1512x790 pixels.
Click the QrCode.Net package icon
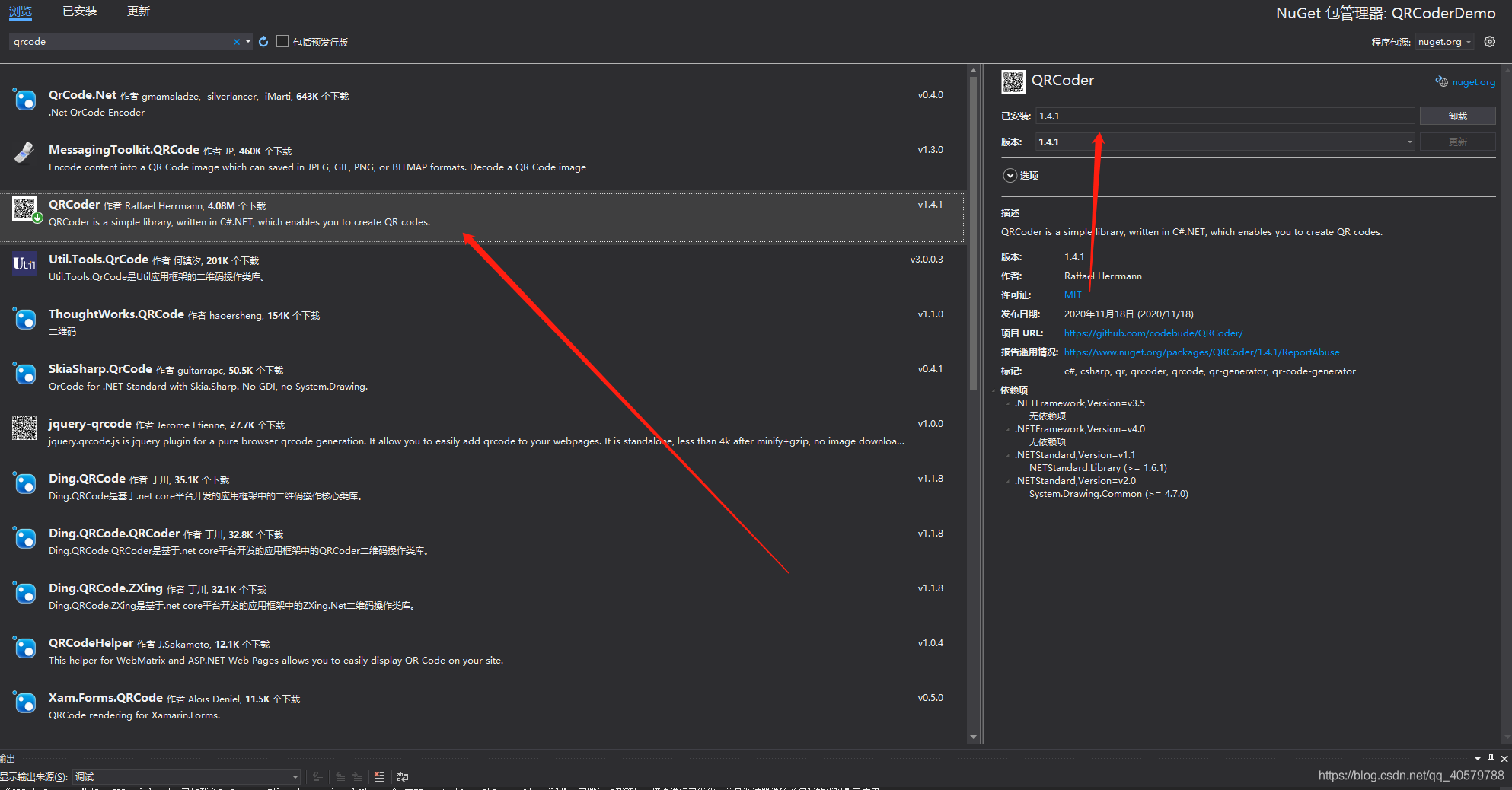click(x=24, y=99)
